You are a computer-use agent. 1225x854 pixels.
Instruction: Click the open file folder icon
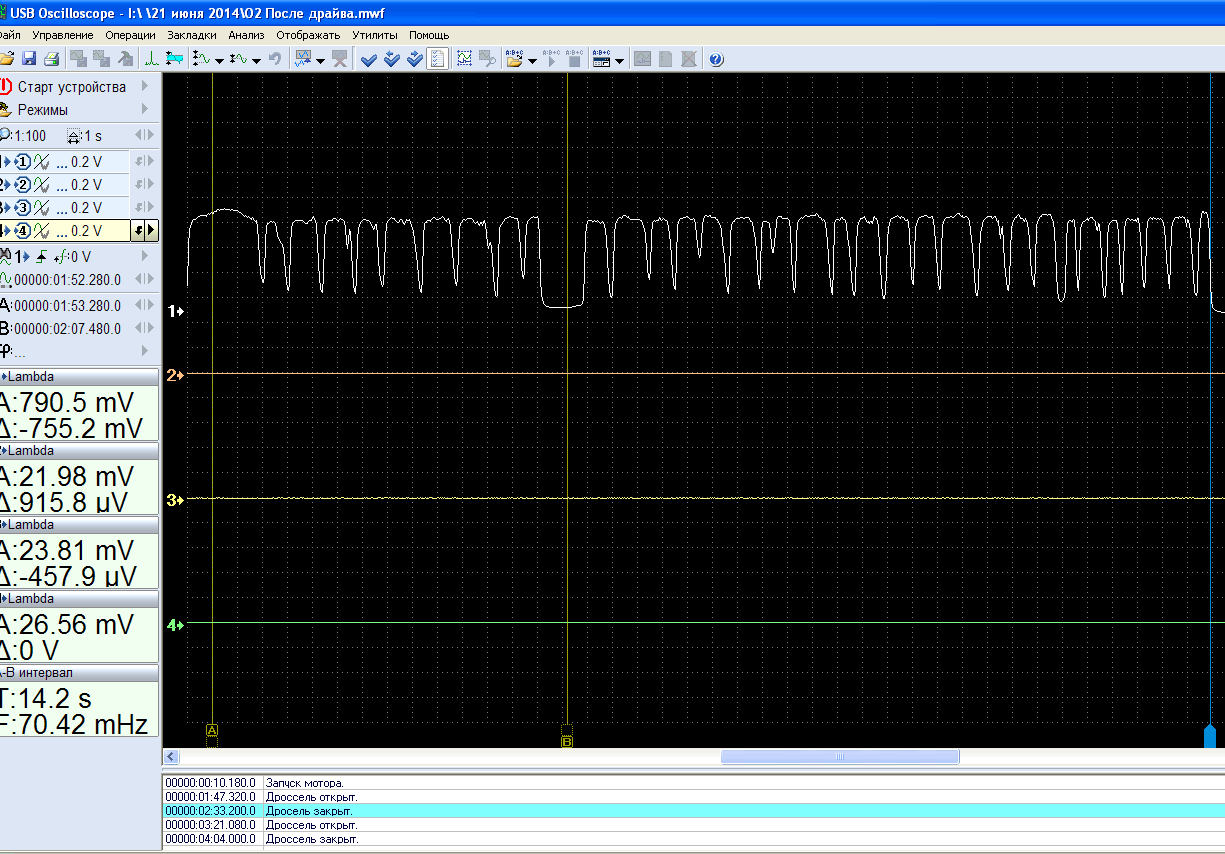click(x=6, y=60)
